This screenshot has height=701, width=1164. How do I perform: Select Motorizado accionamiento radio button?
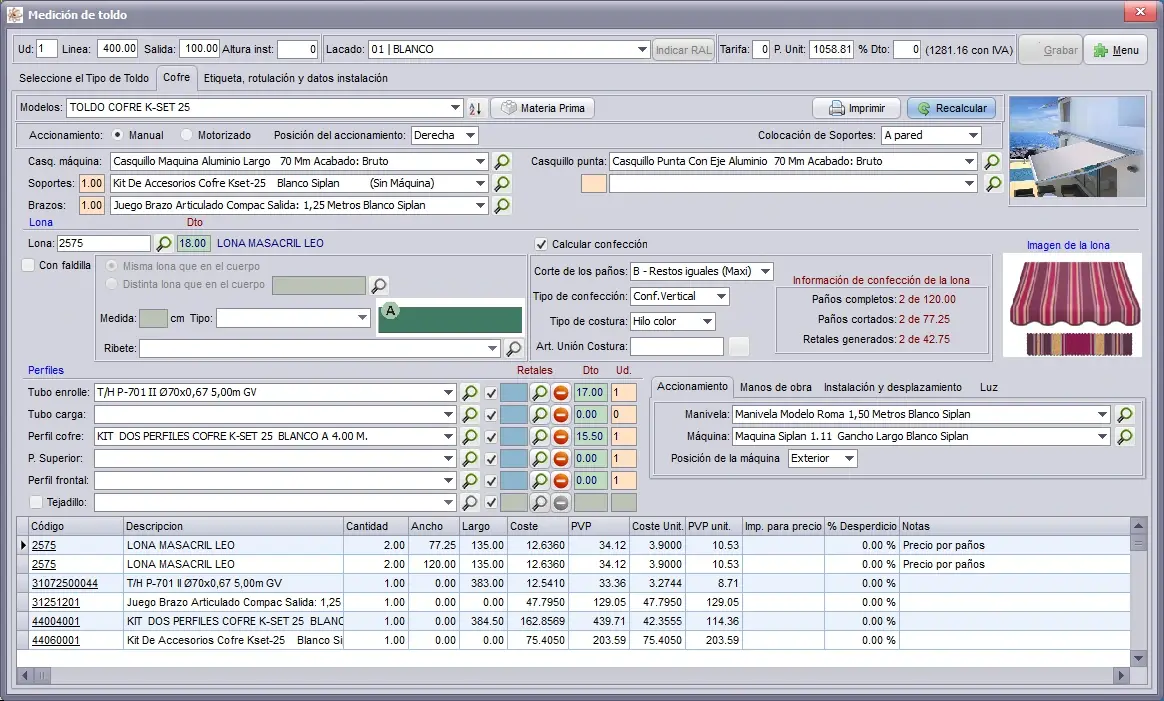(x=186, y=135)
